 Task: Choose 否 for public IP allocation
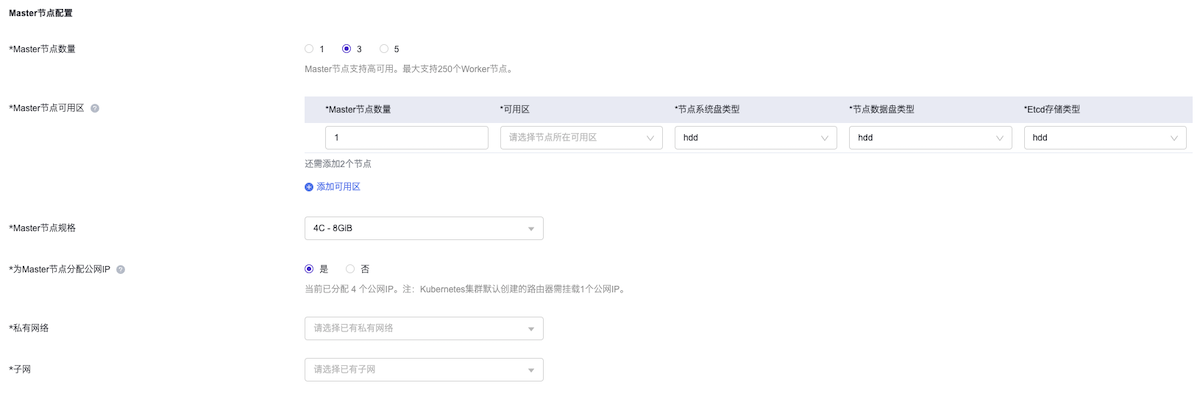(x=350, y=269)
